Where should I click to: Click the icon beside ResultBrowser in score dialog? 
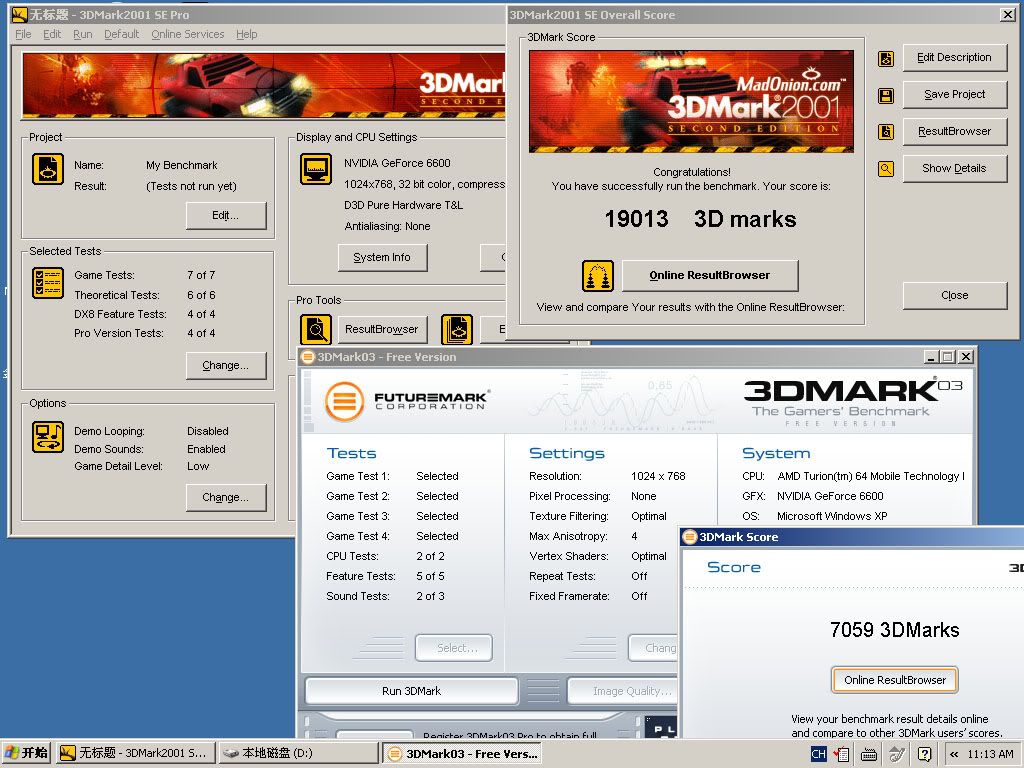click(x=886, y=133)
